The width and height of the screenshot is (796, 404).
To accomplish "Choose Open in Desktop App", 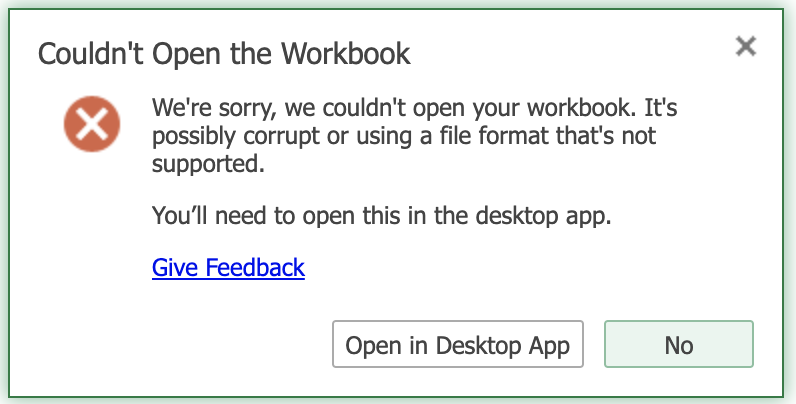I will [458, 344].
